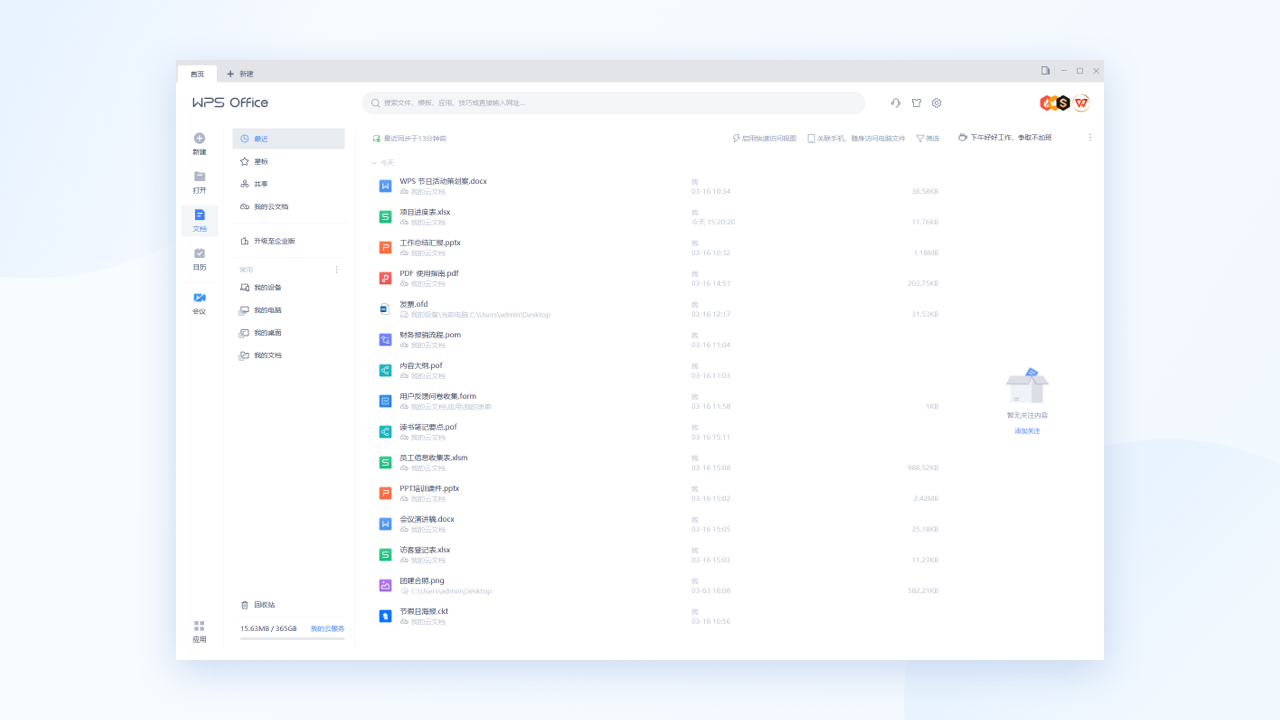Open the settings gear icon

tap(937, 103)
